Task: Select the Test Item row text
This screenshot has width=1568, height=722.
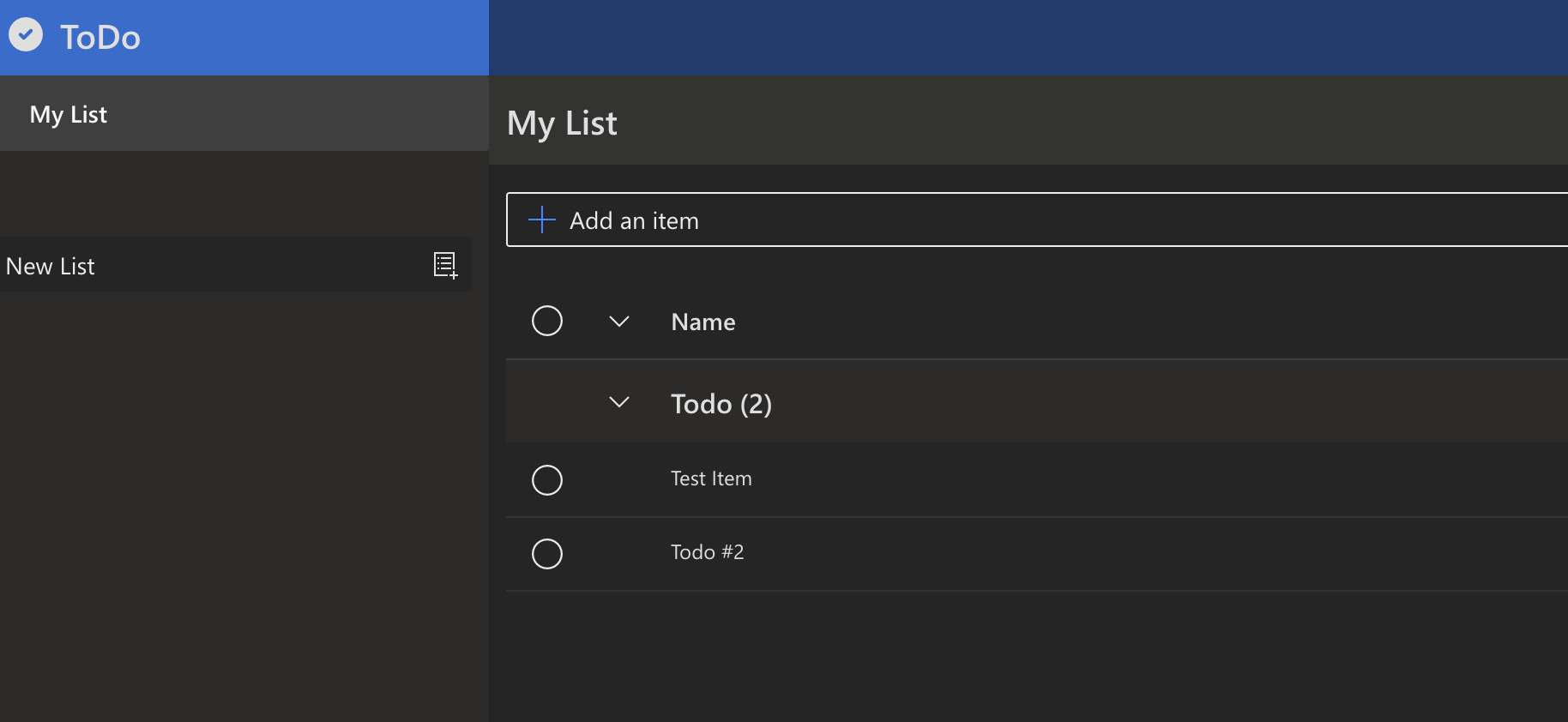Action: click(711, 478)
